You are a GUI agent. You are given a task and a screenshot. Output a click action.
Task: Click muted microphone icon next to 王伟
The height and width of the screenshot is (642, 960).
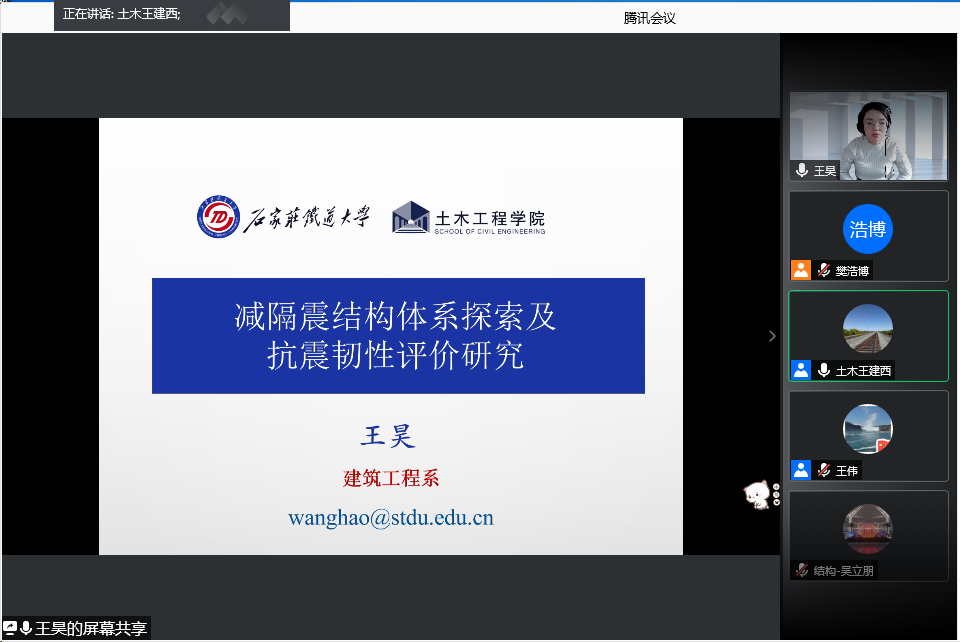(824, 470)
